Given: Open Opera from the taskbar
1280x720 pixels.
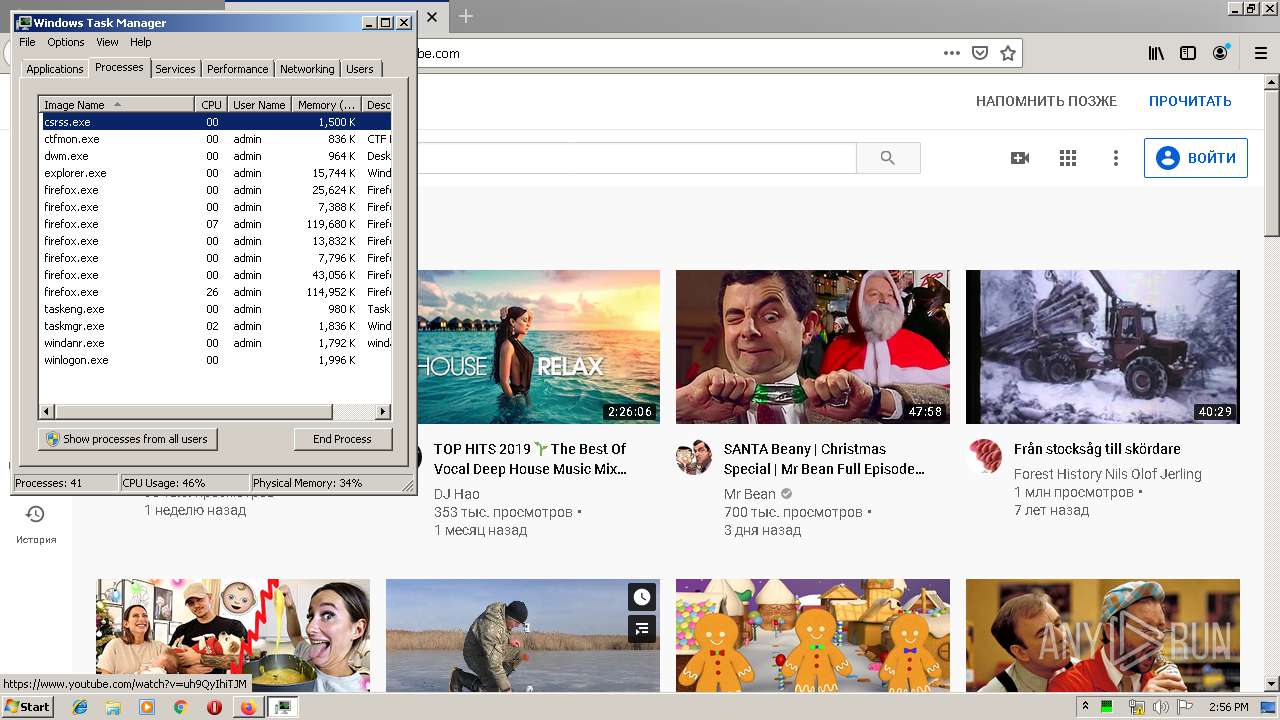Looking at the screenshot, I should click(x=214, y=707).
